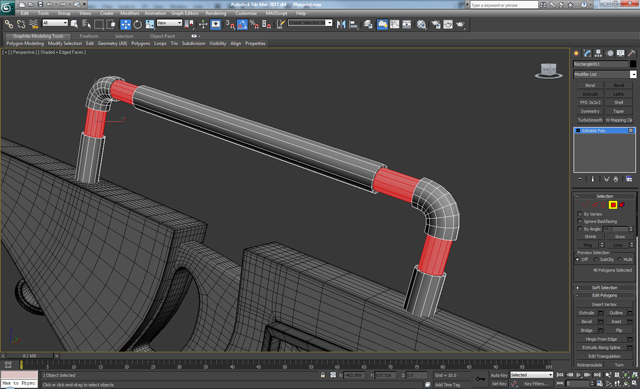Open the Quick Access toolbar dropdown arrow
Image resolution: width=640 pixels, height=389 pixels.
click(84, 4)
